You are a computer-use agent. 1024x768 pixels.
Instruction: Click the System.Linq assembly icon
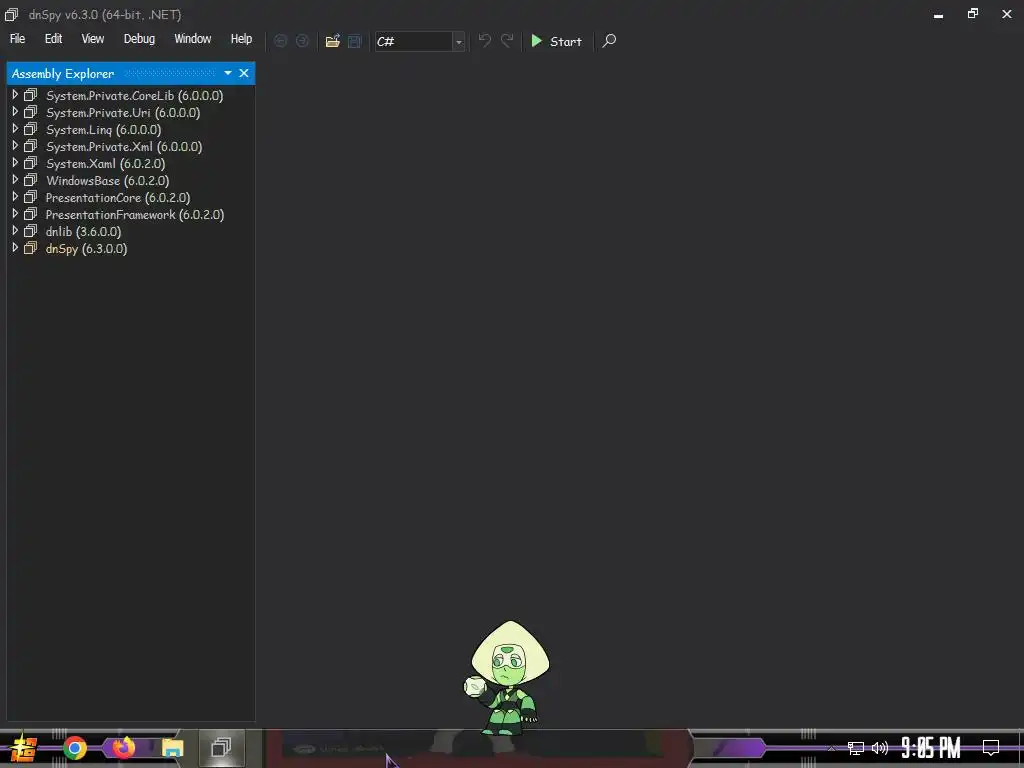(x=30, y=129)
